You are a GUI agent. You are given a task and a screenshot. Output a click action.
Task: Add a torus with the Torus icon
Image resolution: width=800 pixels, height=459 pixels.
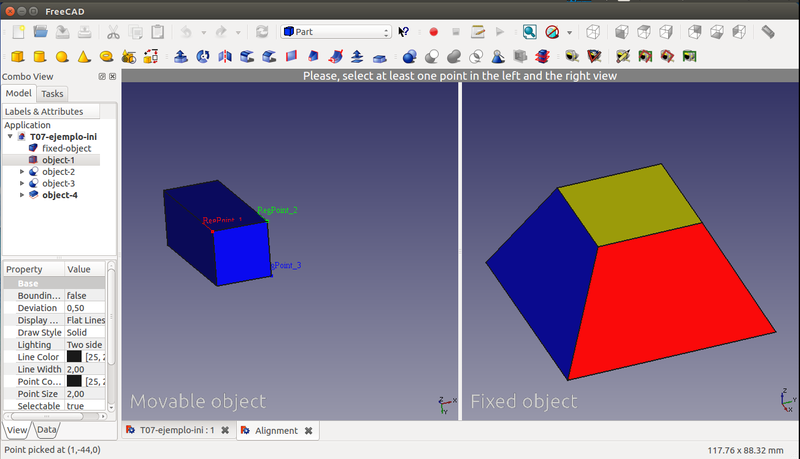(106, 56)
